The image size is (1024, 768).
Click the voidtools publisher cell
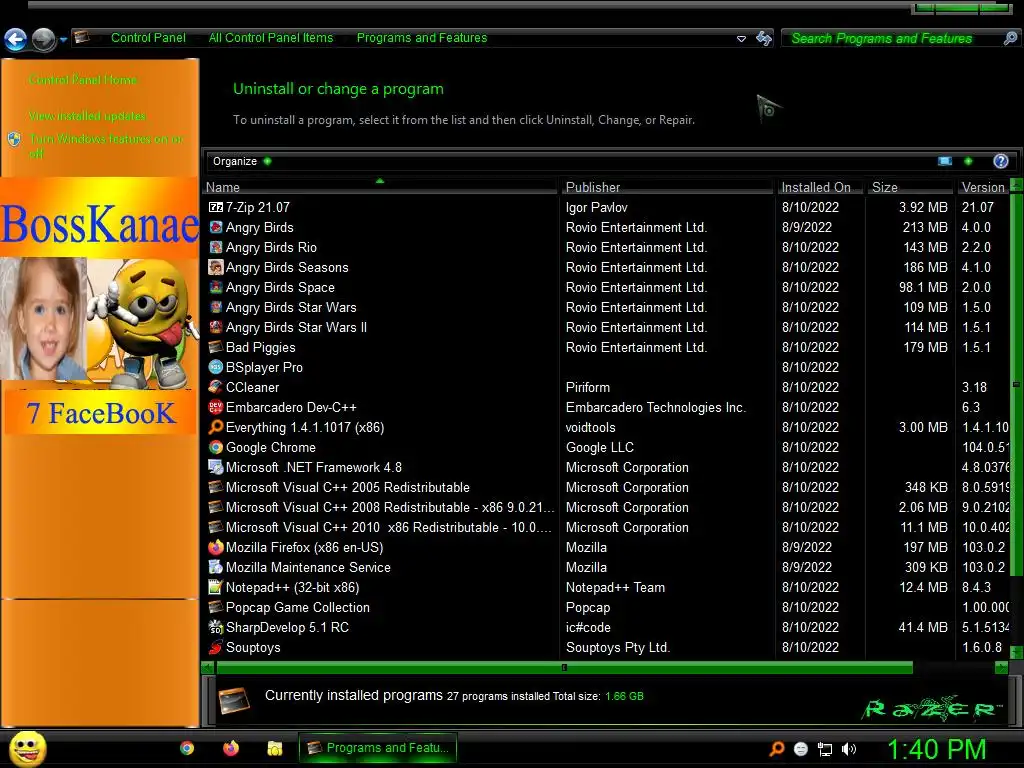(x=590, y=427)
